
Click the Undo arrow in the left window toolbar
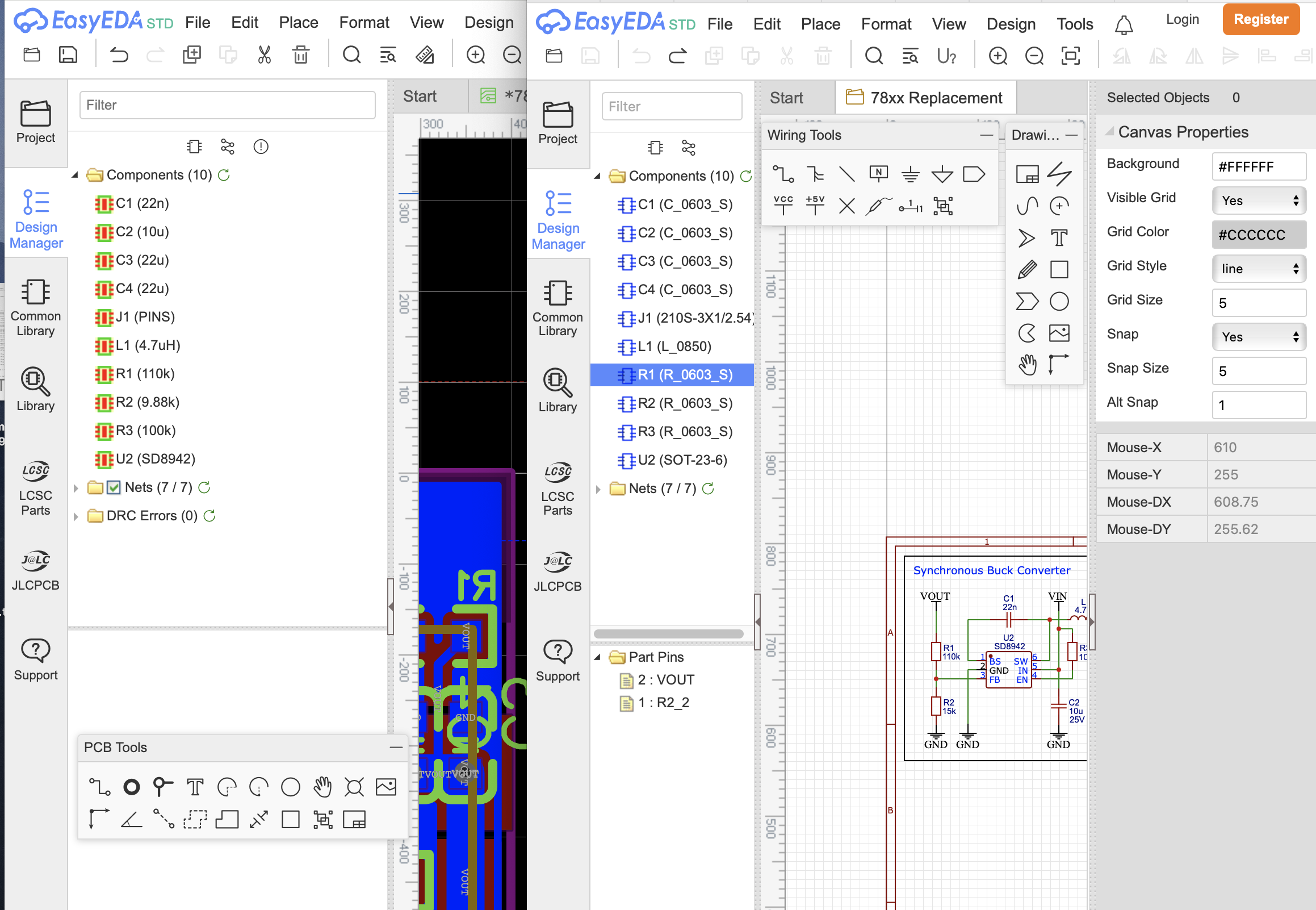[x=119, y=55]
